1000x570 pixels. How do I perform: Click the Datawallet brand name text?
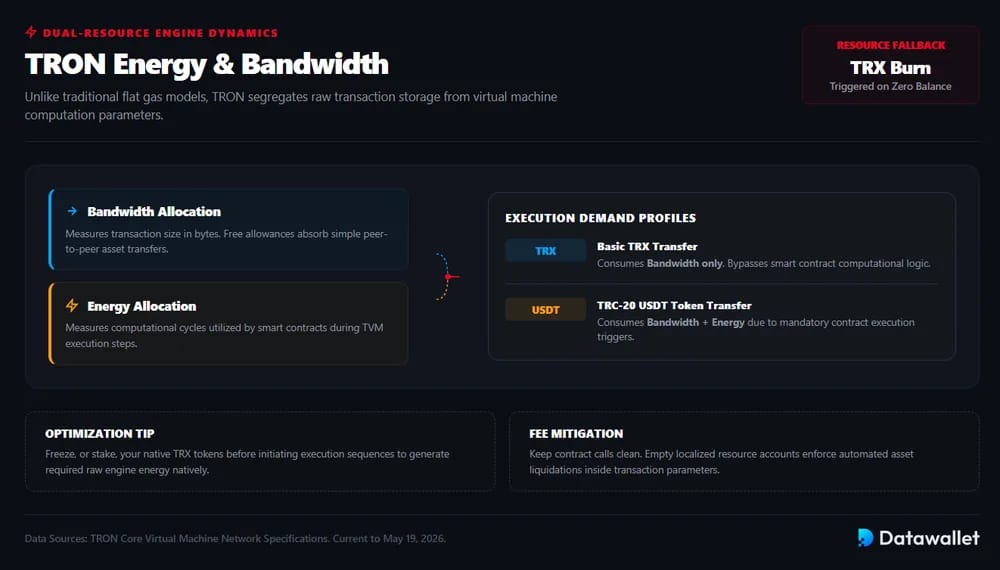929,538
